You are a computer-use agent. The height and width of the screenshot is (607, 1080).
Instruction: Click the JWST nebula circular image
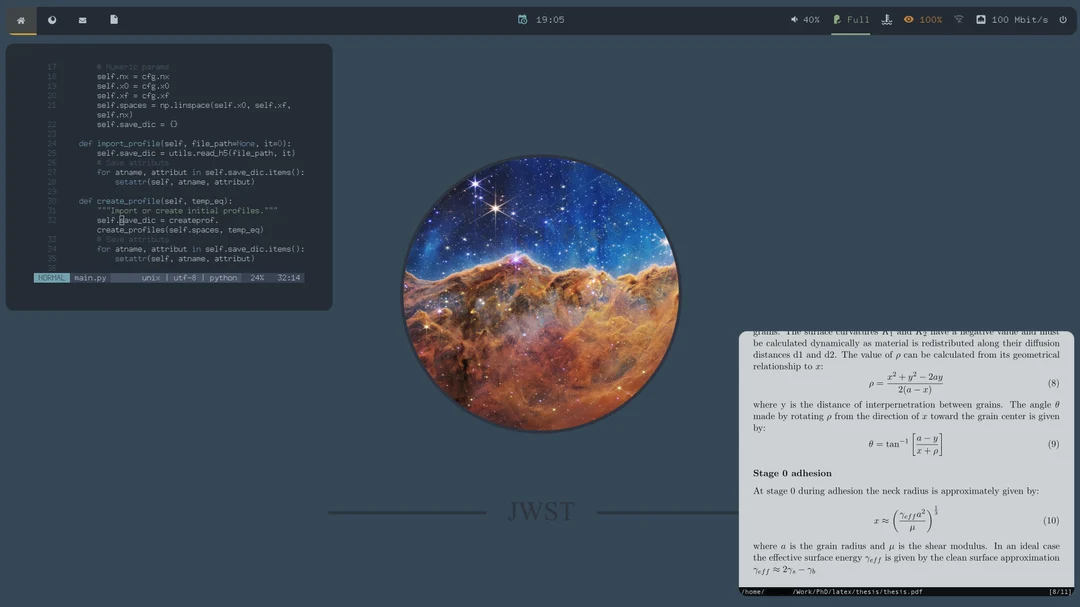pos(541,293)
